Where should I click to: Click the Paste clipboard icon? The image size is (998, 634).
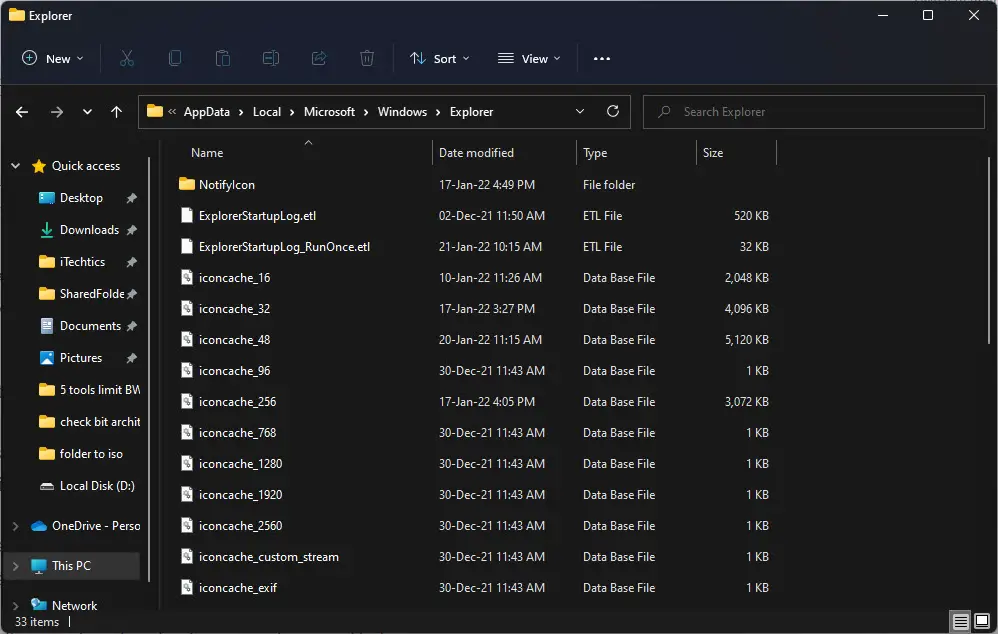click(223, 59)
